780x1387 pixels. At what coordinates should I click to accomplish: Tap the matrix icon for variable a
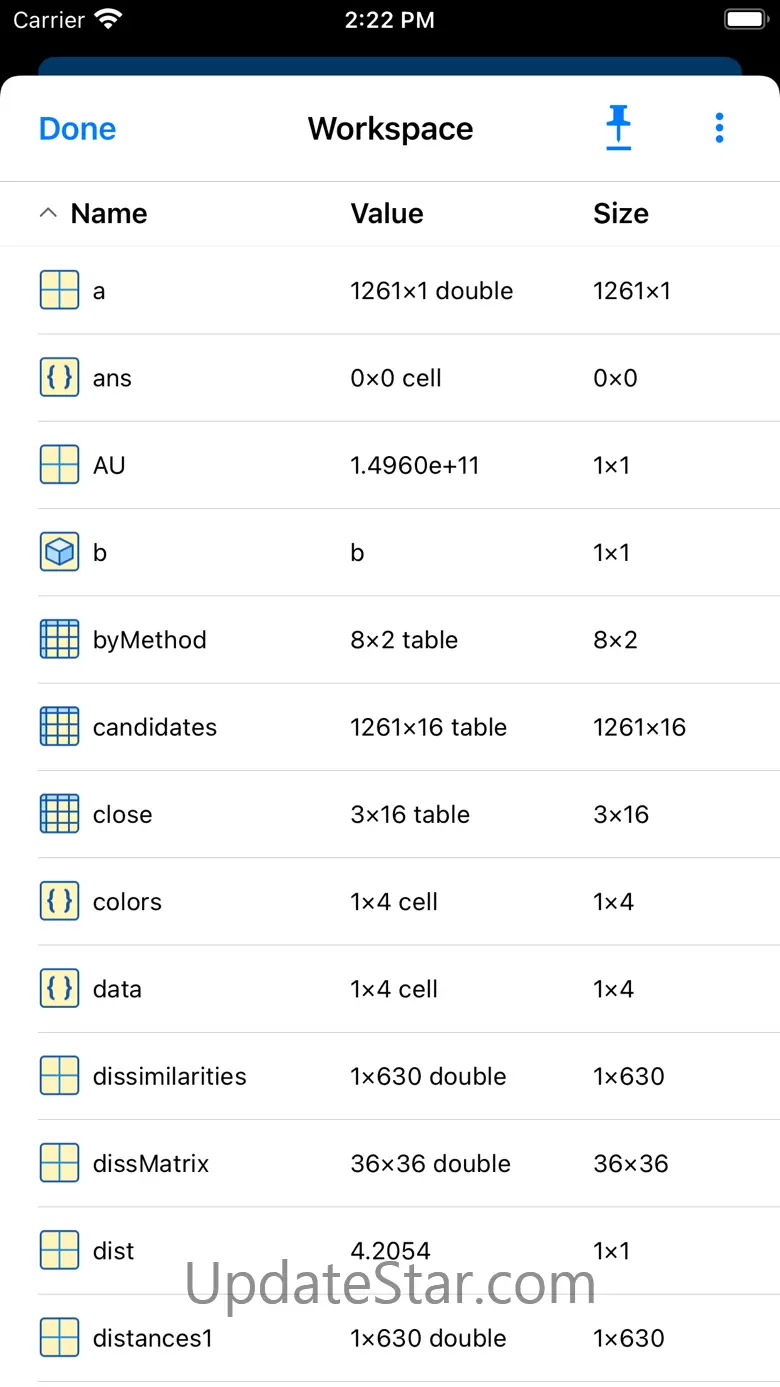coord(60,290)
